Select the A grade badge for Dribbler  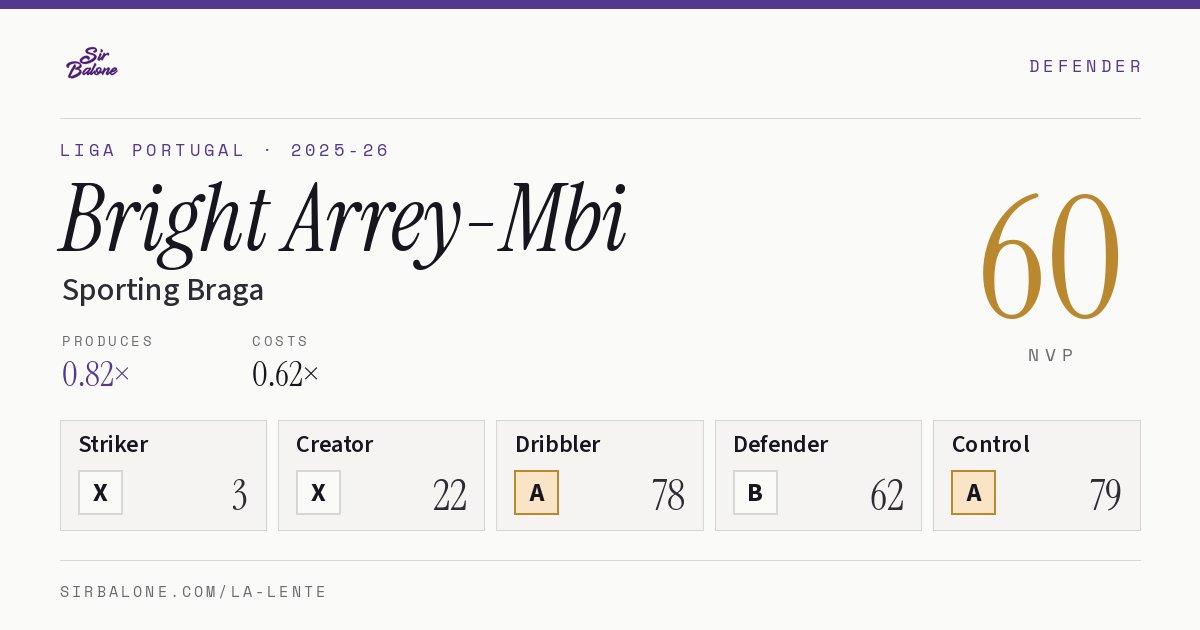(537, 492)
